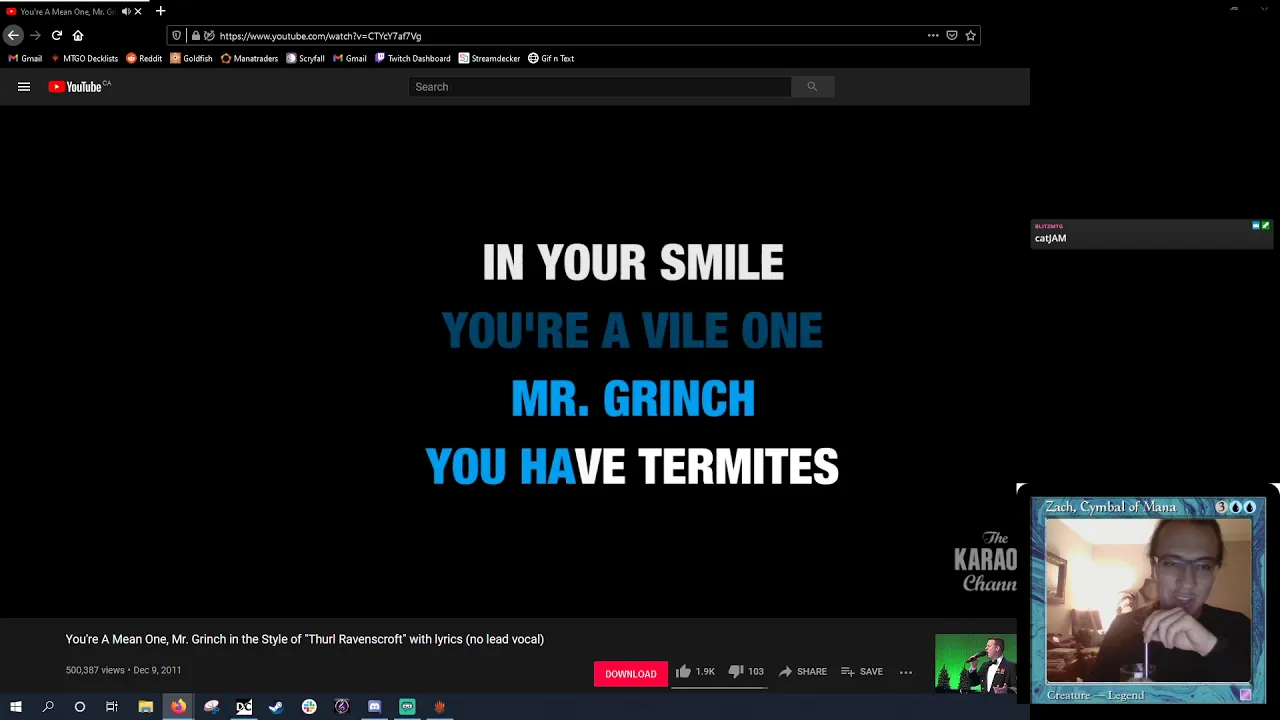This screenshot has height=720, width=1280.
Task: Click SAVE to add to playlist
Action: click(x=862, y=672)
